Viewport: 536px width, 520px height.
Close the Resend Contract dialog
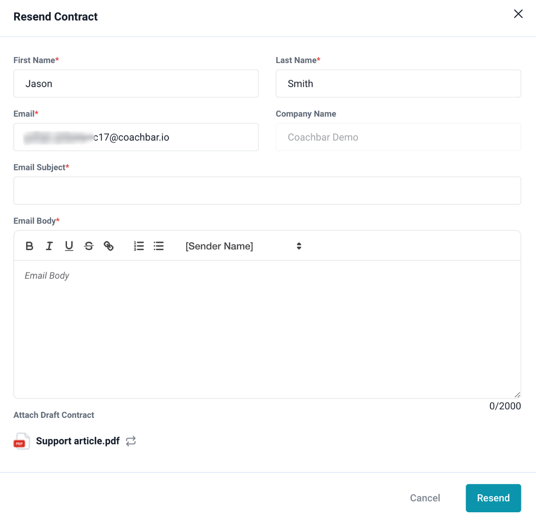tap(518, 14)
